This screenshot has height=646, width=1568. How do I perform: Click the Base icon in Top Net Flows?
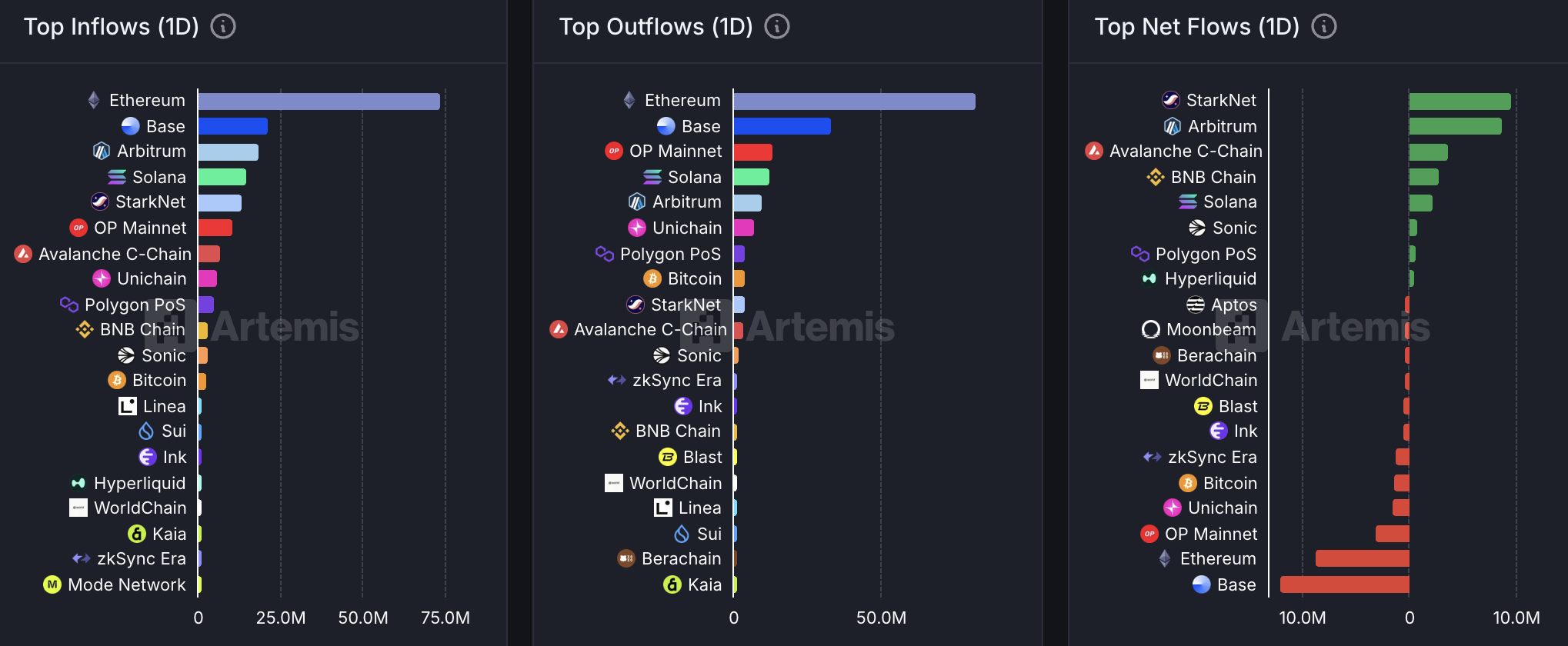coord(1202,584)
